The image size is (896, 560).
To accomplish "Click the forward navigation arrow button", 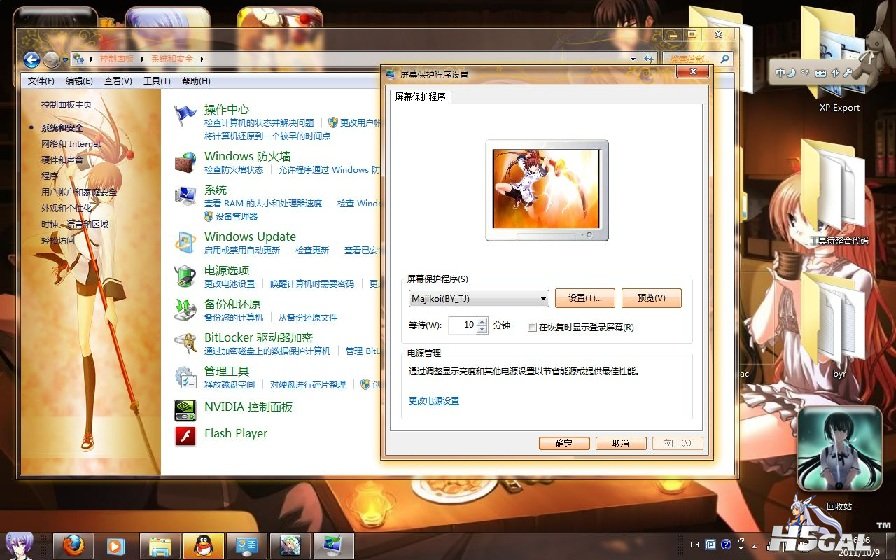I will [51, 59].
